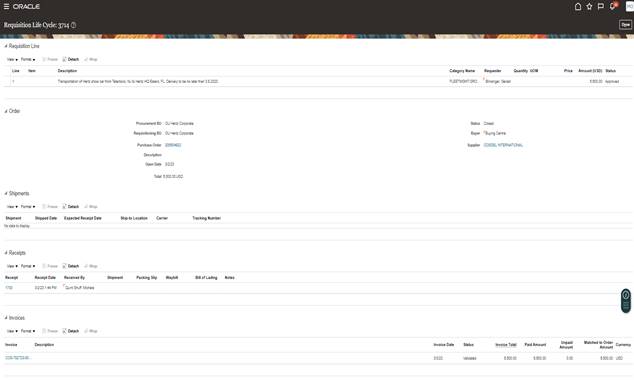634x380 pixels.
Task: Detach the Requisition Line table
Action: pos(71,59)
